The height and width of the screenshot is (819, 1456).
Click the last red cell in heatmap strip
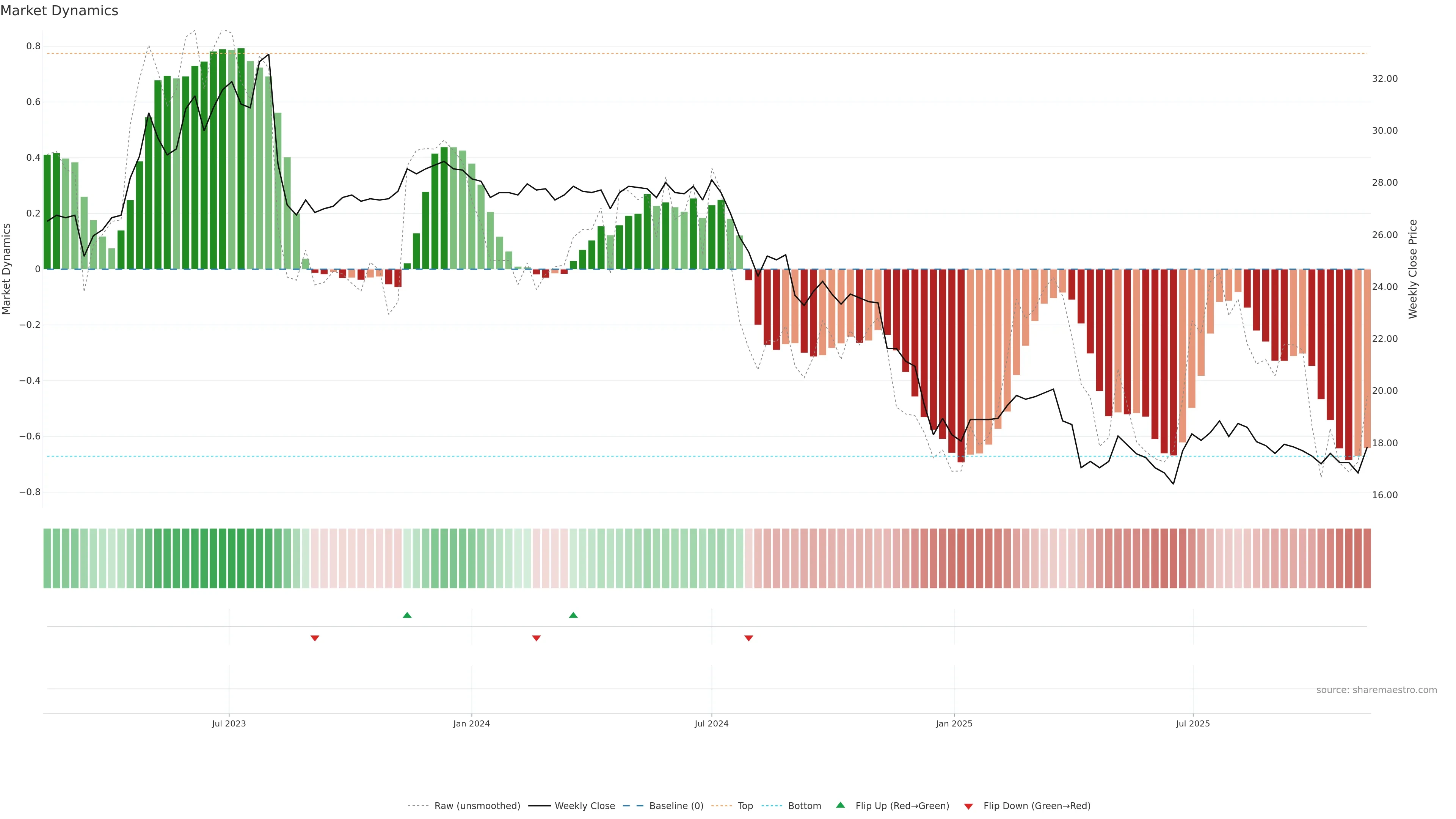click(x=1367, y=559)
